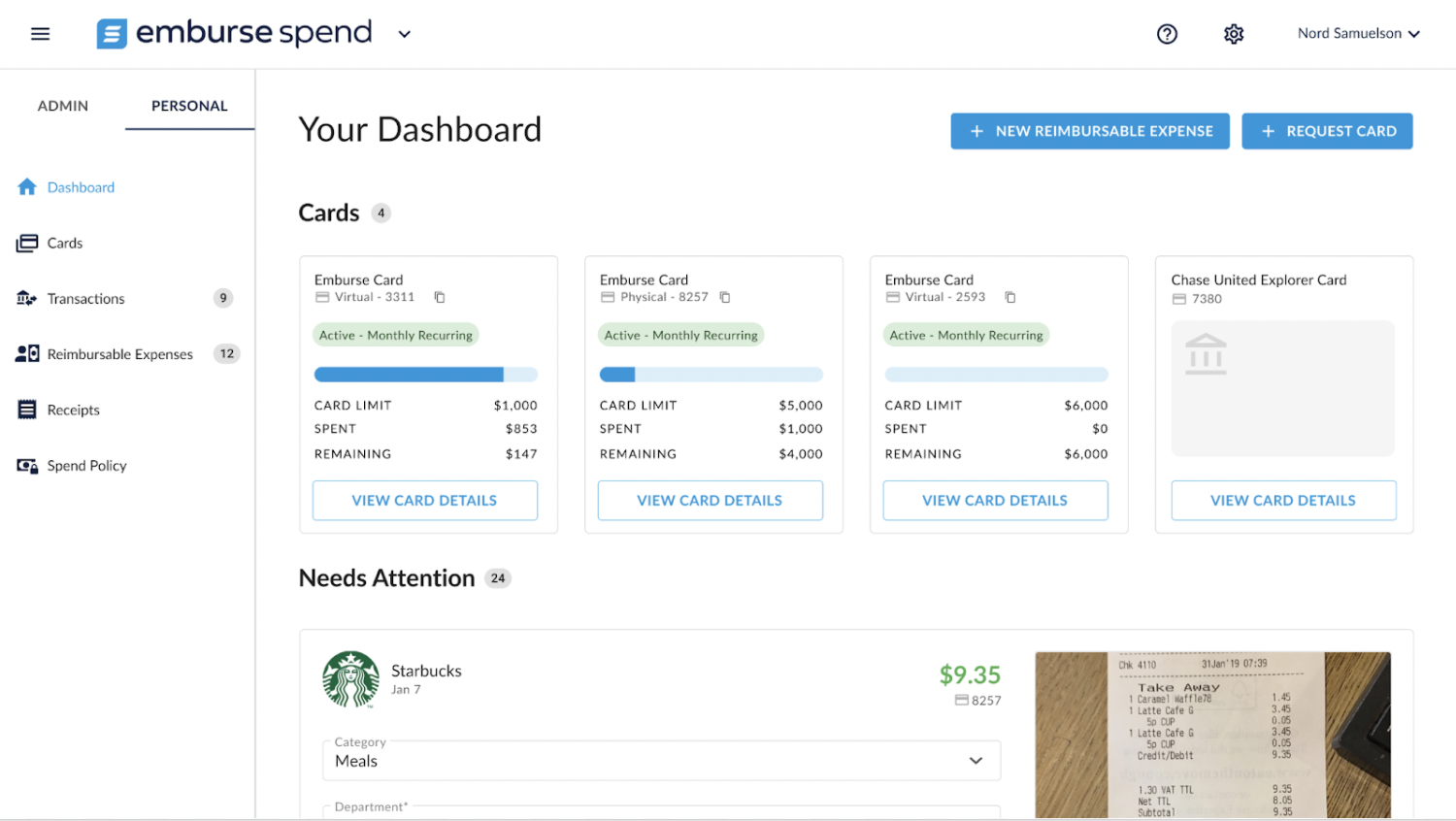Open Transactions from the sidebar
Viewport: 1456px width, 821px height.
[x=85, y=298]
